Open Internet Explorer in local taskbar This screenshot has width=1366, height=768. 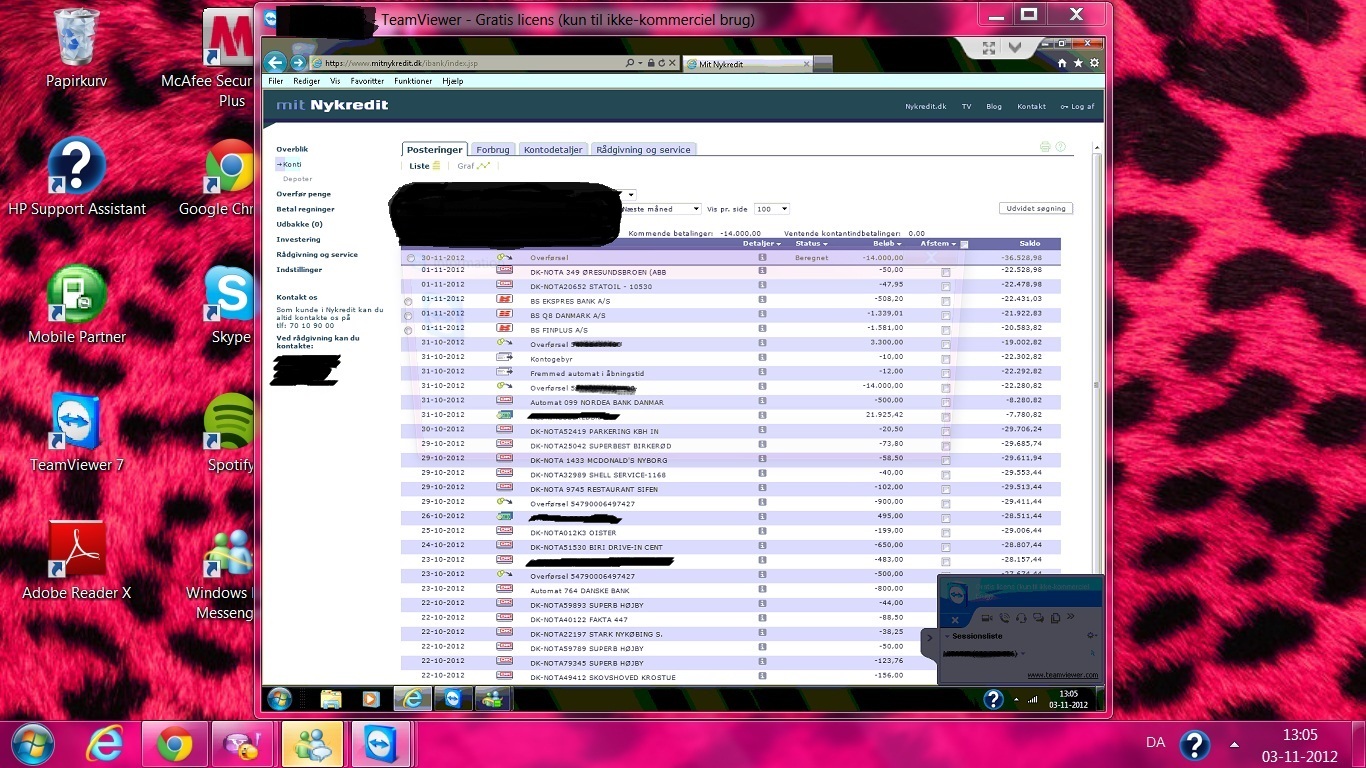104,744
